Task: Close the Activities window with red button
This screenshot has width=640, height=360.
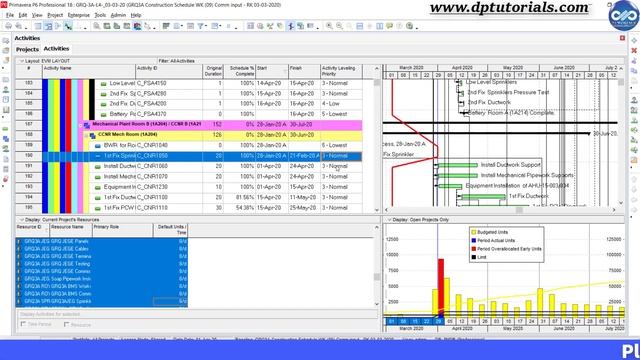Action: pos(622,38)
